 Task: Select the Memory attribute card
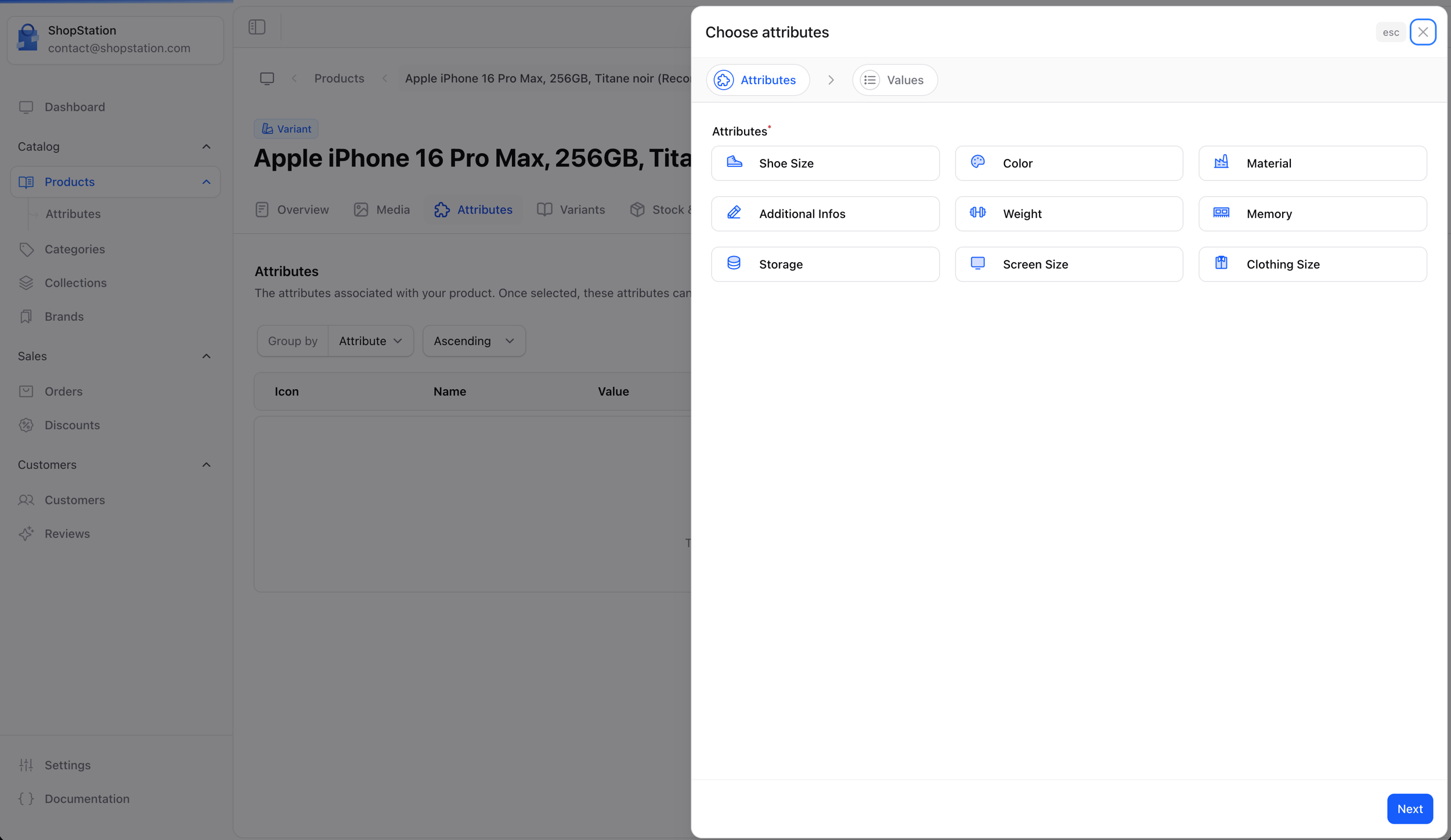click(1312, 213)
